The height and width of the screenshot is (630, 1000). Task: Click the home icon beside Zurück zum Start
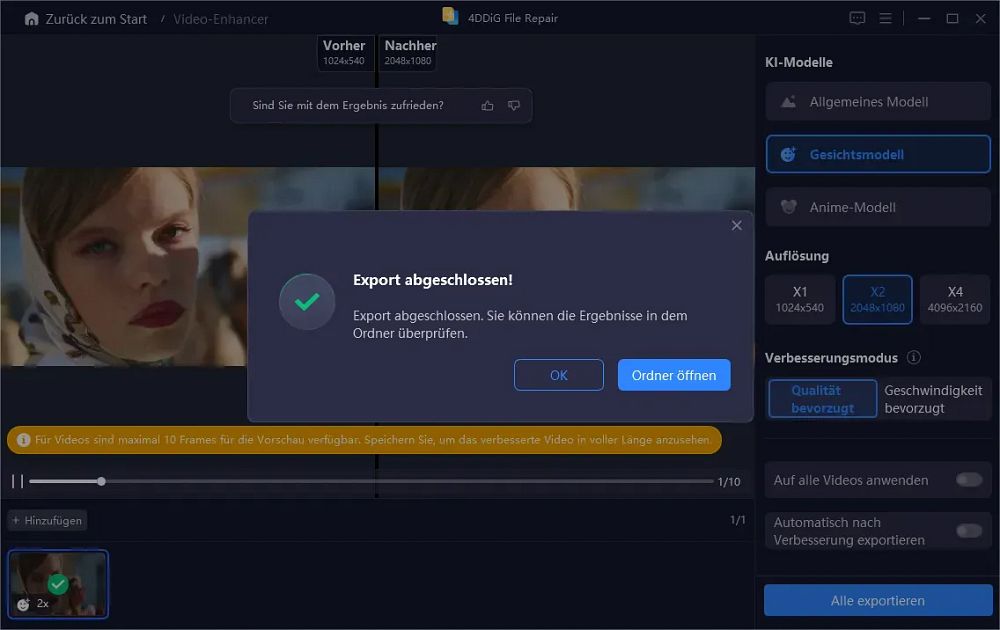(31, 19)
